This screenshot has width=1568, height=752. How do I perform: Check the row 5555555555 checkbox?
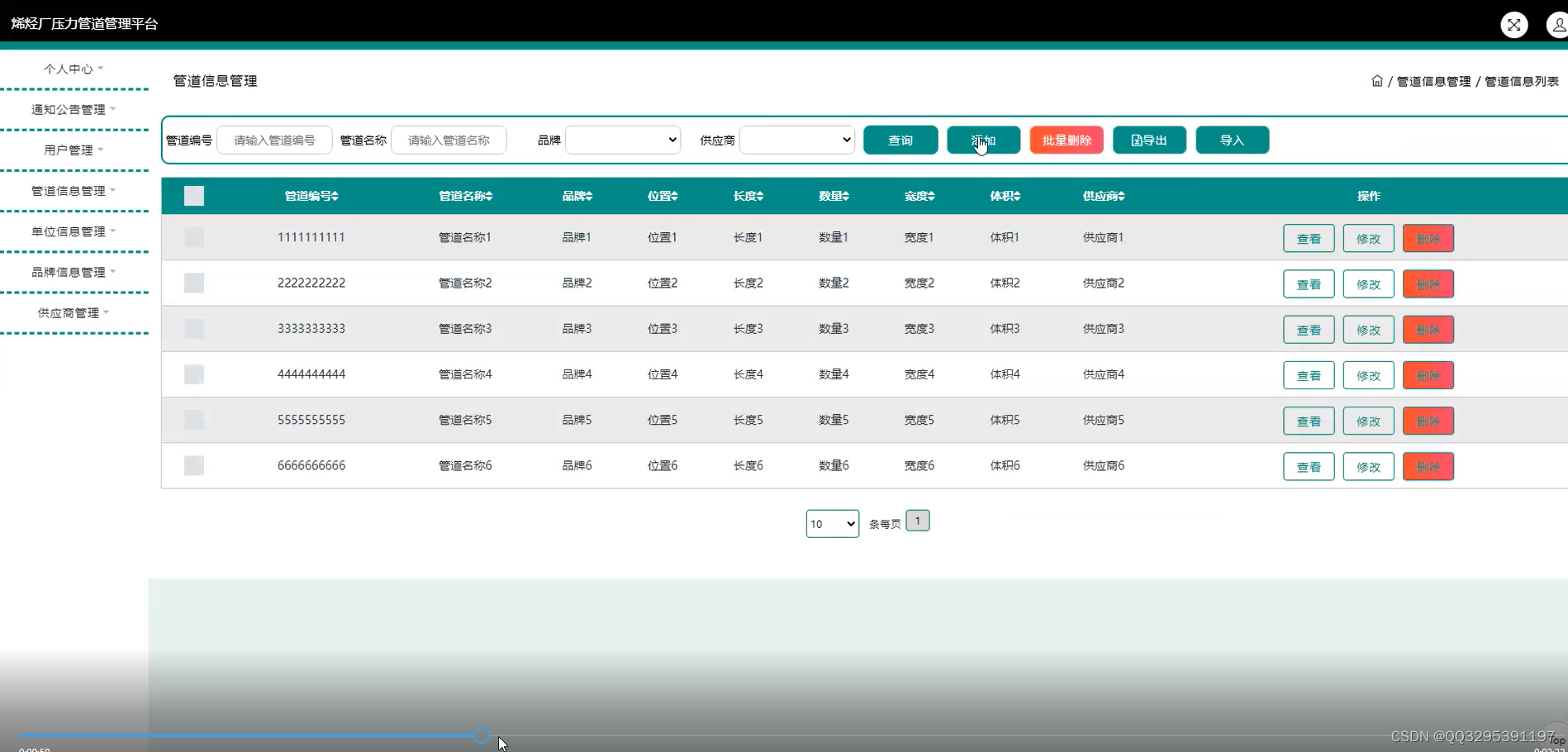(x=194, y=420)
